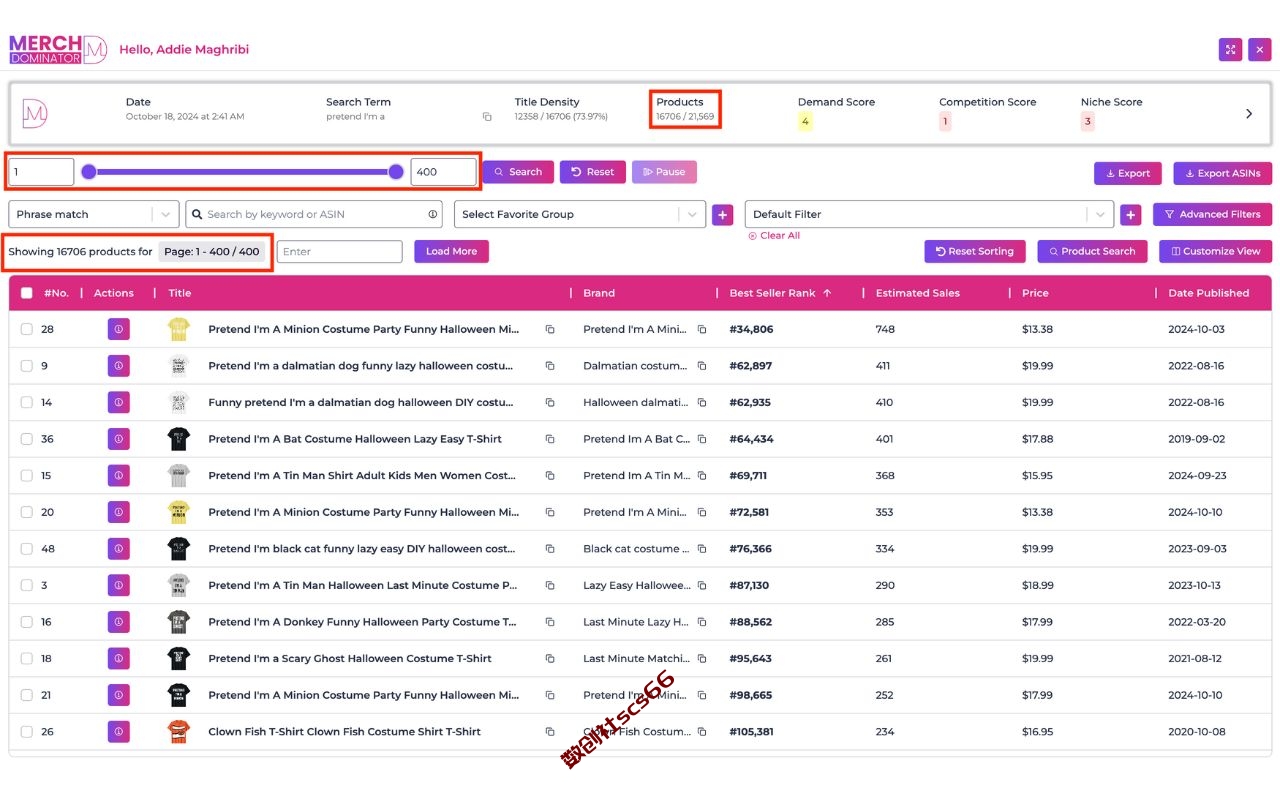Image resolution: width=1280 pixels, height=800 pixels.
Task: Check the box for row number 28
Action: click(x=27, y=329)
